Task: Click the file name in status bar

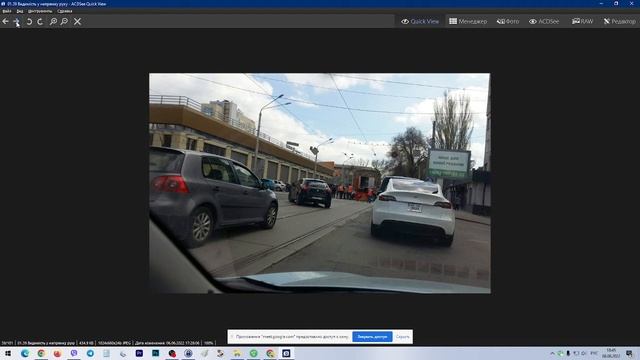Action: click(x=46, y=343)
